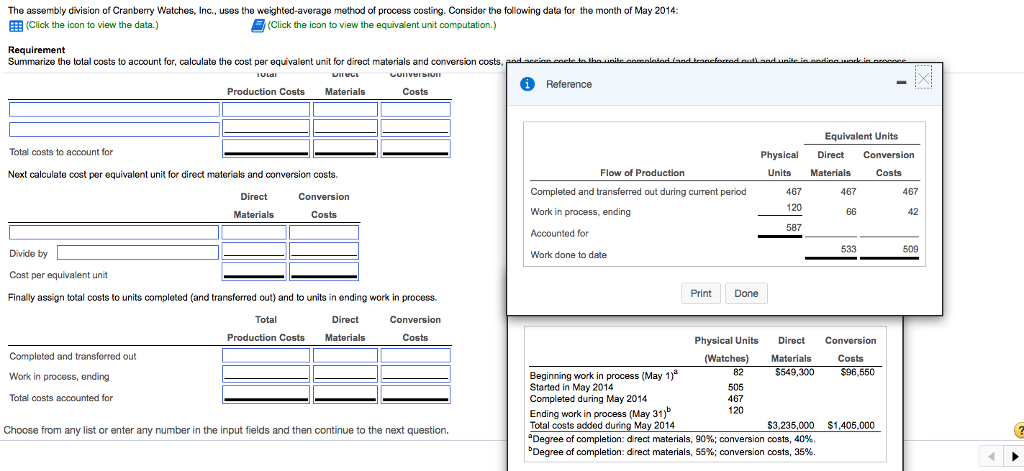Open the label box next to 'Divide by'

[138, 252]
